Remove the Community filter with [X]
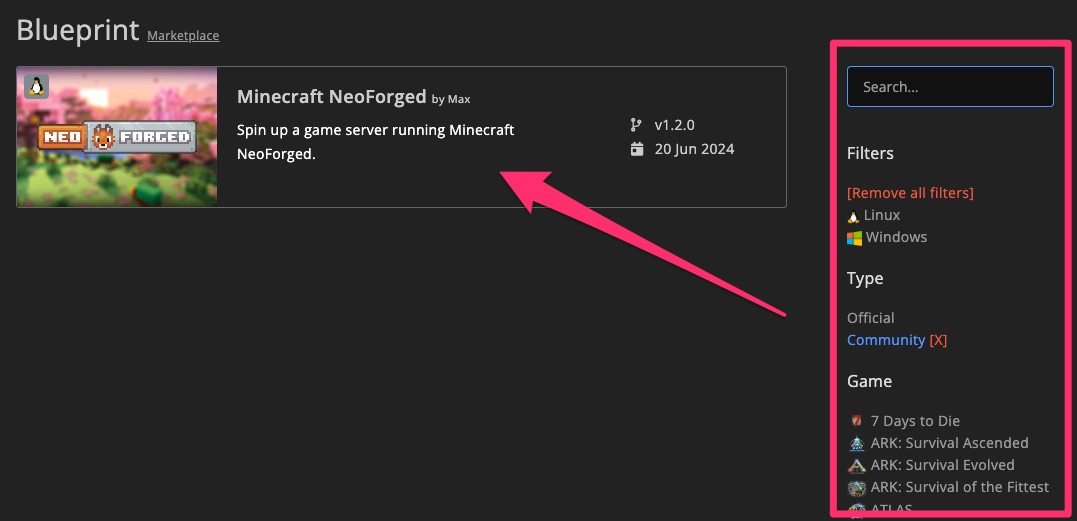Viewport: 1077px width, 521px height. pos(938,340)
